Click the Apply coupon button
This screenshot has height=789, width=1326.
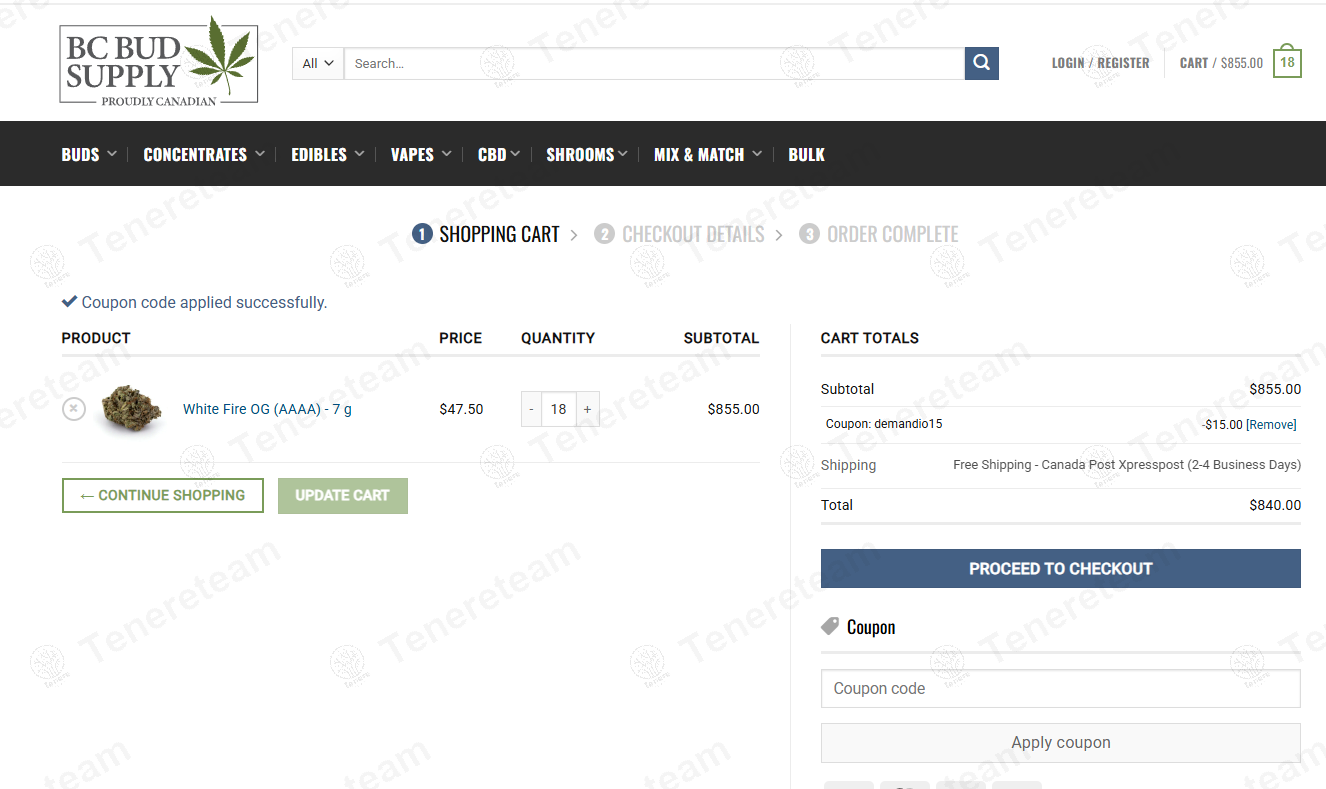(1061, 743)
